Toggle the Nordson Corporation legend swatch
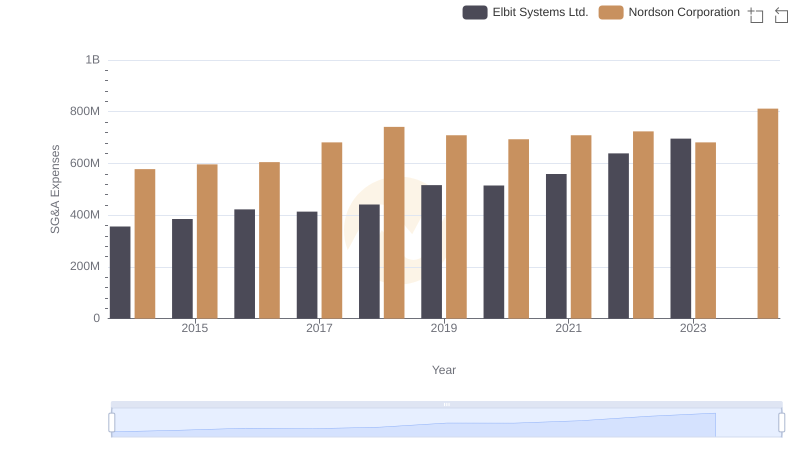Viewport: 800px width, 461px height. pos(611,12)
